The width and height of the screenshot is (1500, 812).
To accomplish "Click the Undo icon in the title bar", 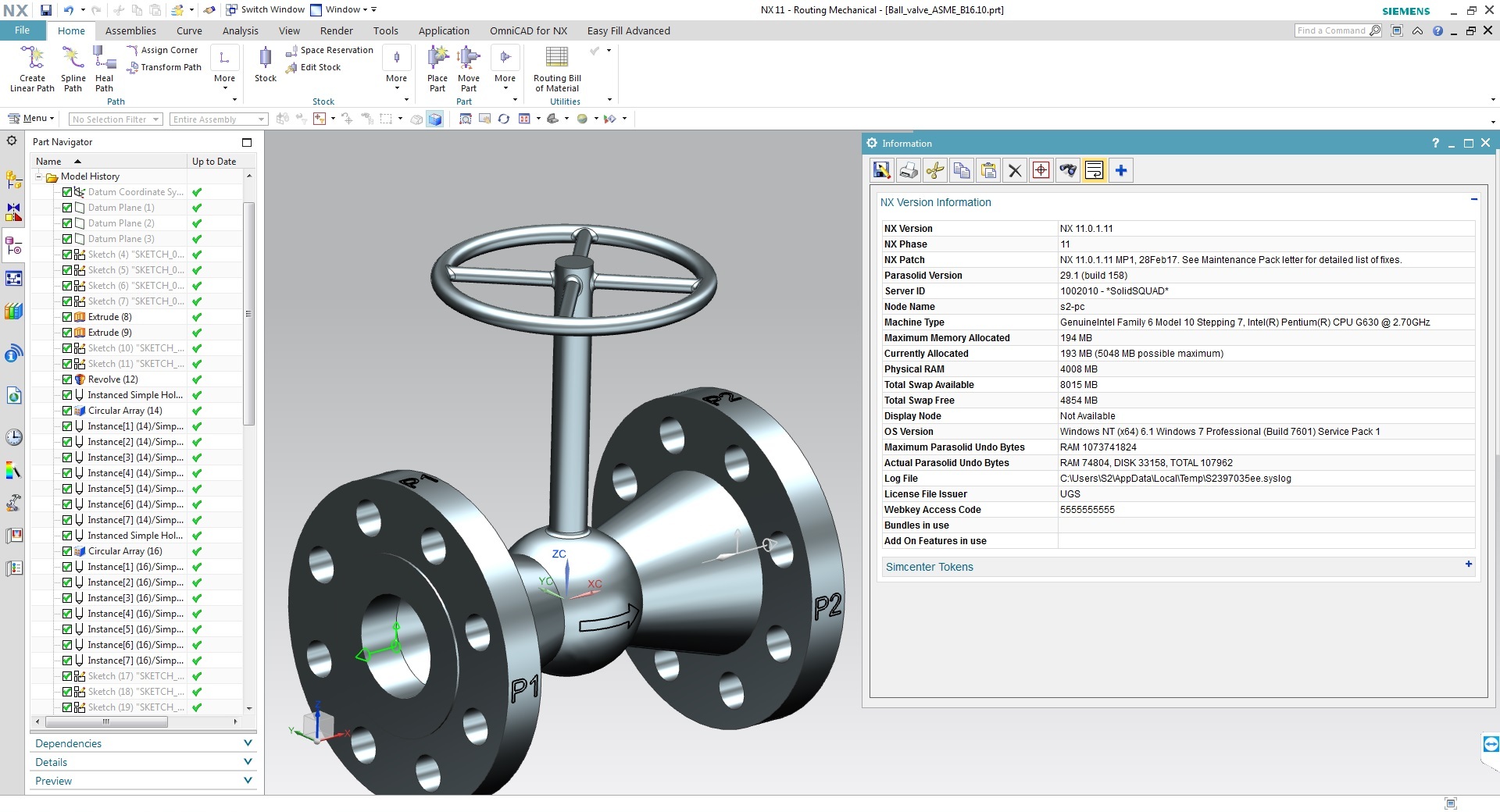I will tap(69, 10).
